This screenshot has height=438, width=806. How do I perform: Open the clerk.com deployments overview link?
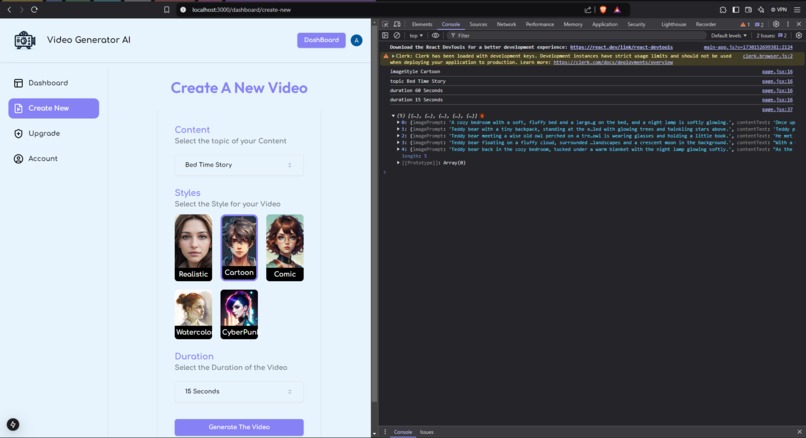613,62
